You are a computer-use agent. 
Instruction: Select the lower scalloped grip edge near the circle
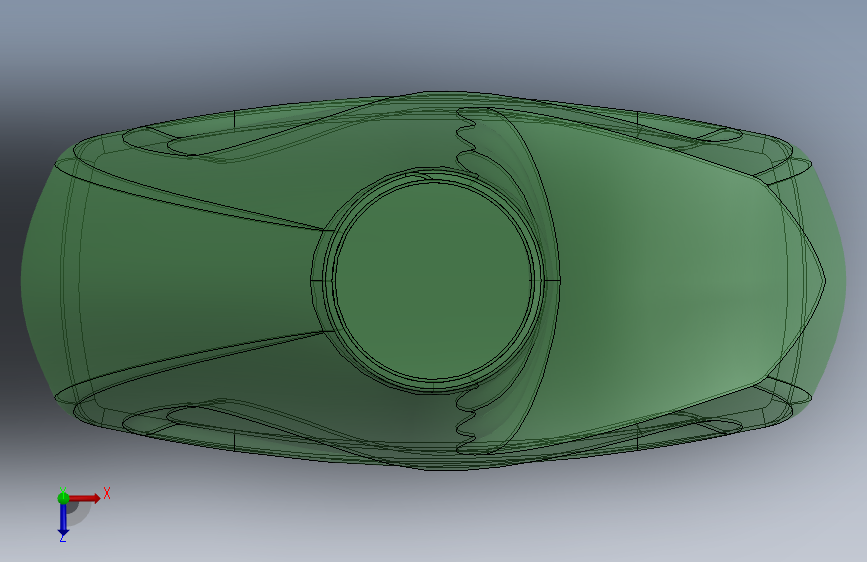click(x=468, y=420)
